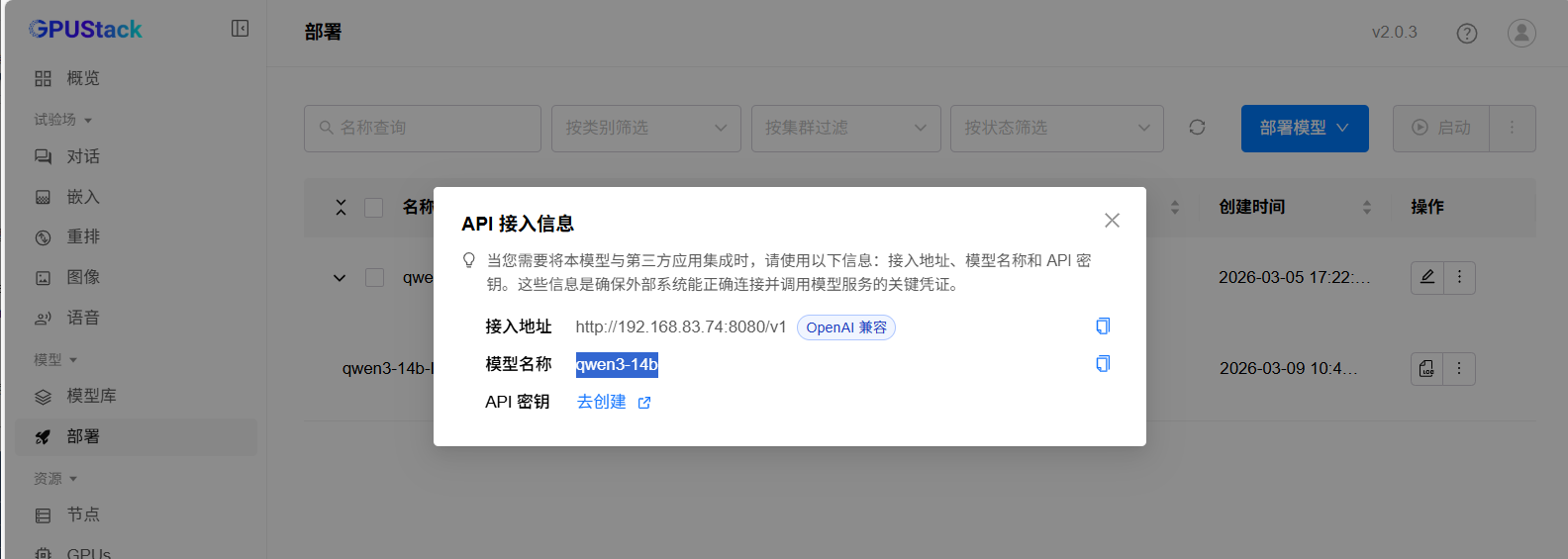Click the Actions (操作) column header
Image resolution: width=1568 pixels, height=559 pixels.
[1427, 207]
